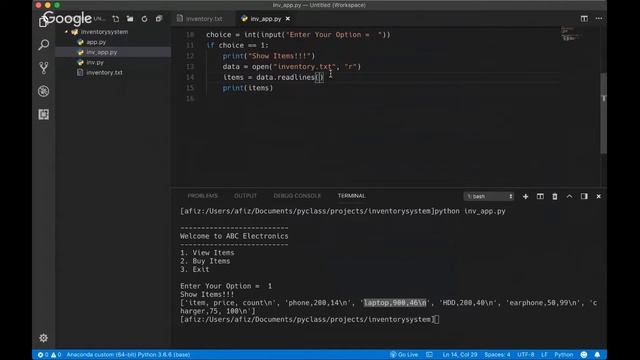
Task: Close the inv_app.py editor tab
Action: [288, 19]
